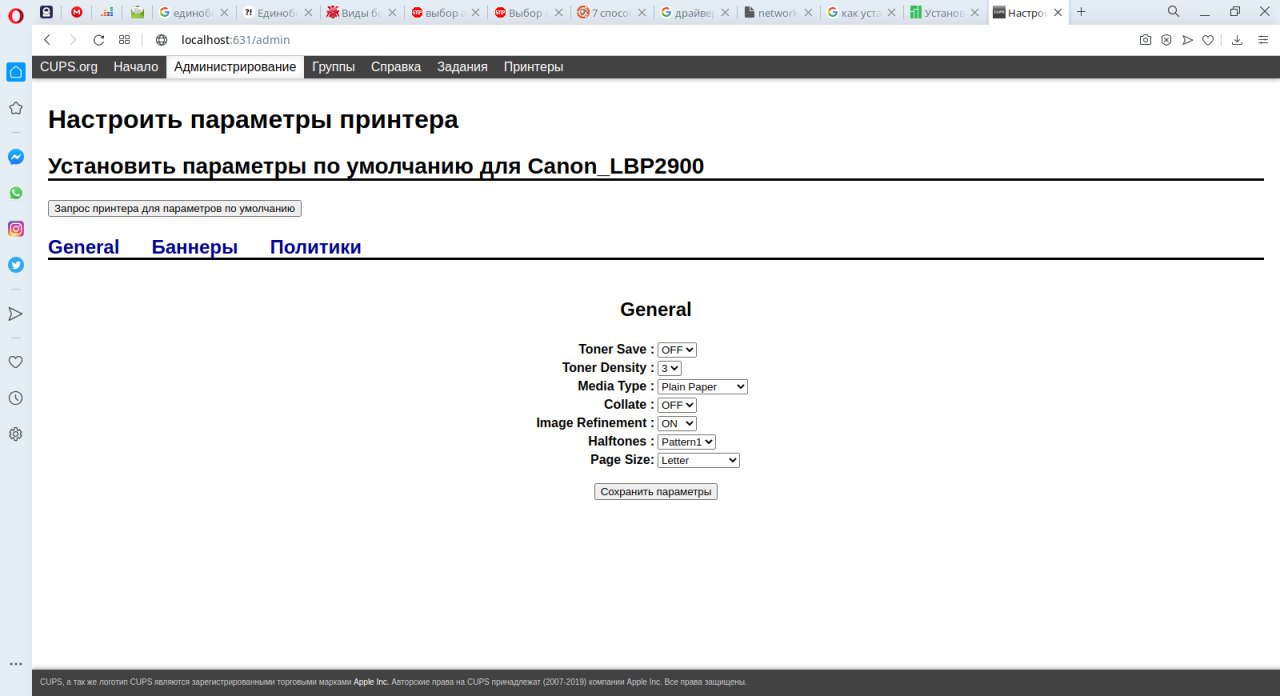Open the Speed Dial grid button
The width and height of the screenshot is (1280, 696).
(124, 40)
